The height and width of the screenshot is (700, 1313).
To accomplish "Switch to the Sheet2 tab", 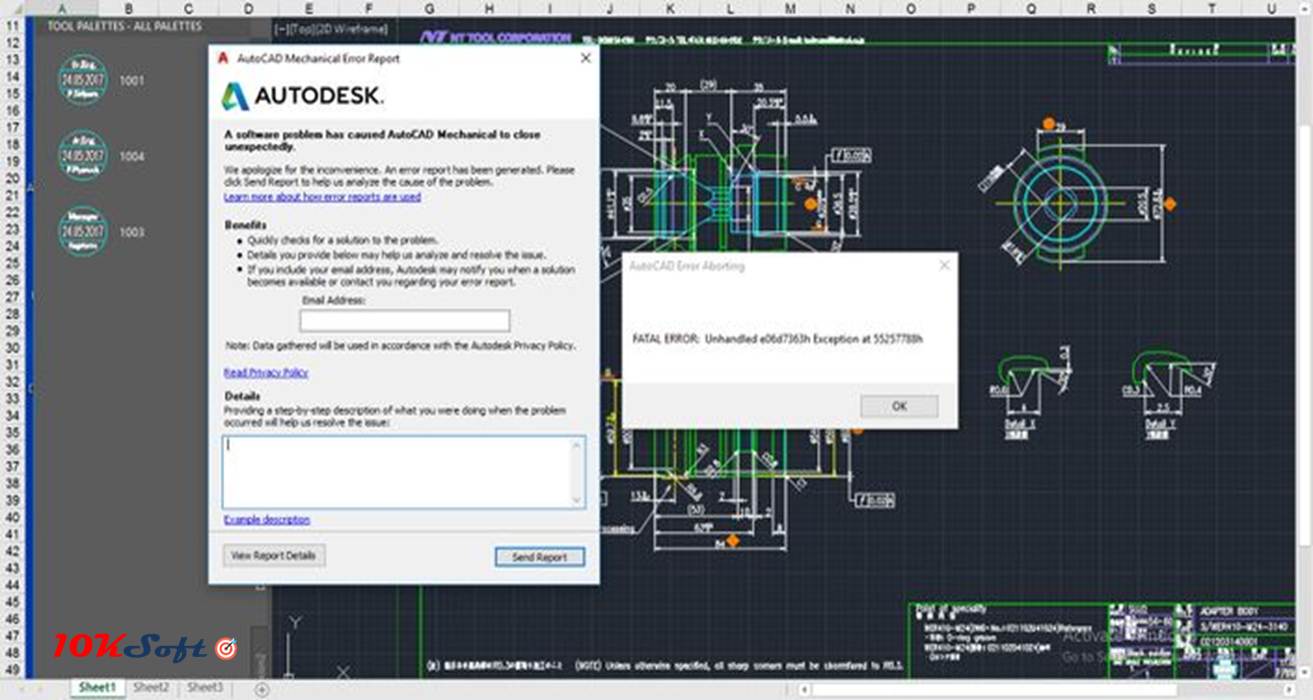I will tap(152, 688).
